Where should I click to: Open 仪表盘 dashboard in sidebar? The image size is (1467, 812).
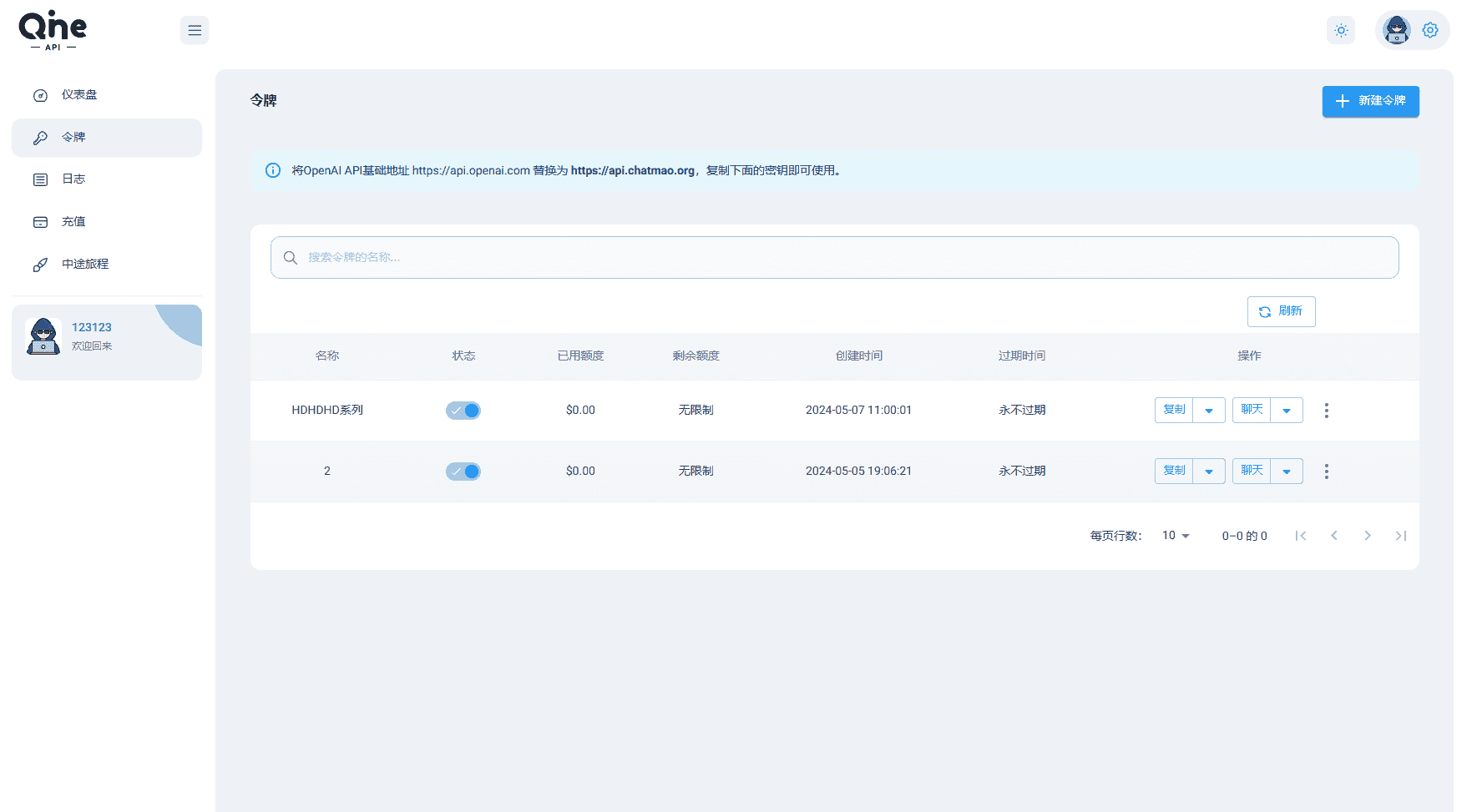(79, 95)
